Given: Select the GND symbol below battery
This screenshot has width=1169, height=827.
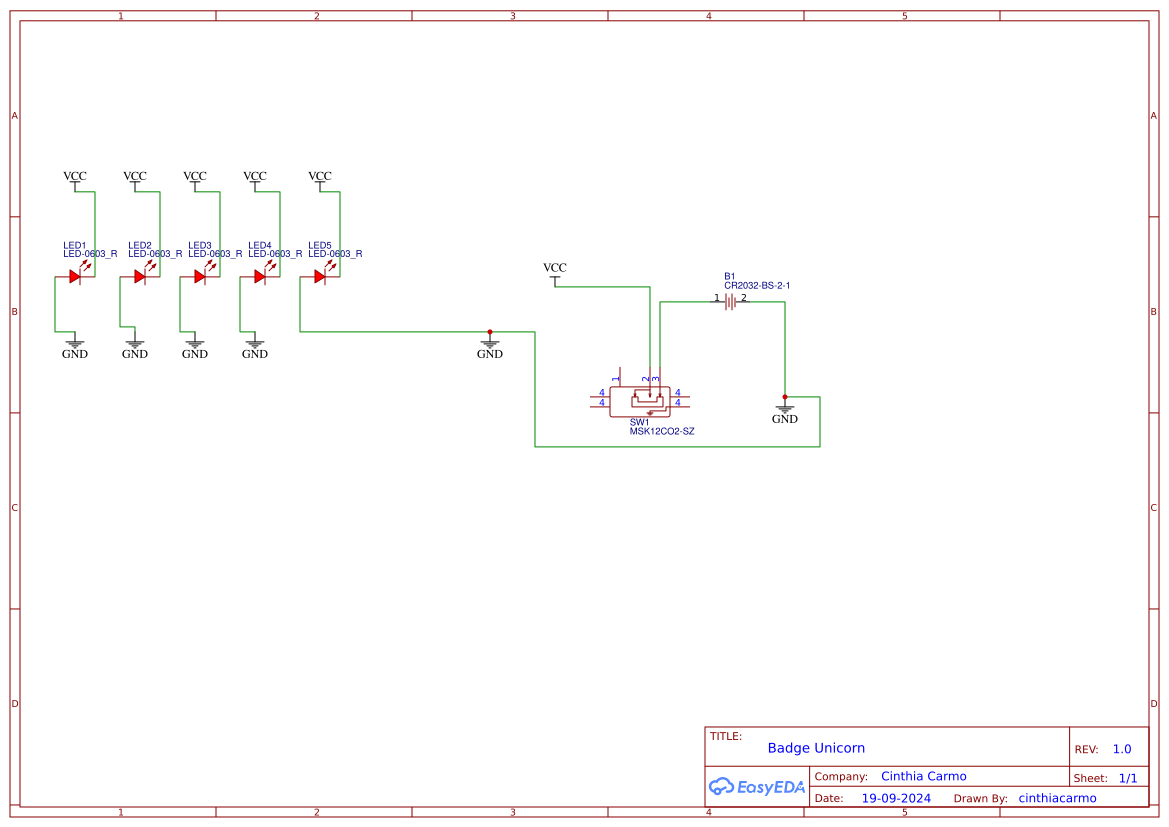Looking at the screenshot, I should [784, 414].
